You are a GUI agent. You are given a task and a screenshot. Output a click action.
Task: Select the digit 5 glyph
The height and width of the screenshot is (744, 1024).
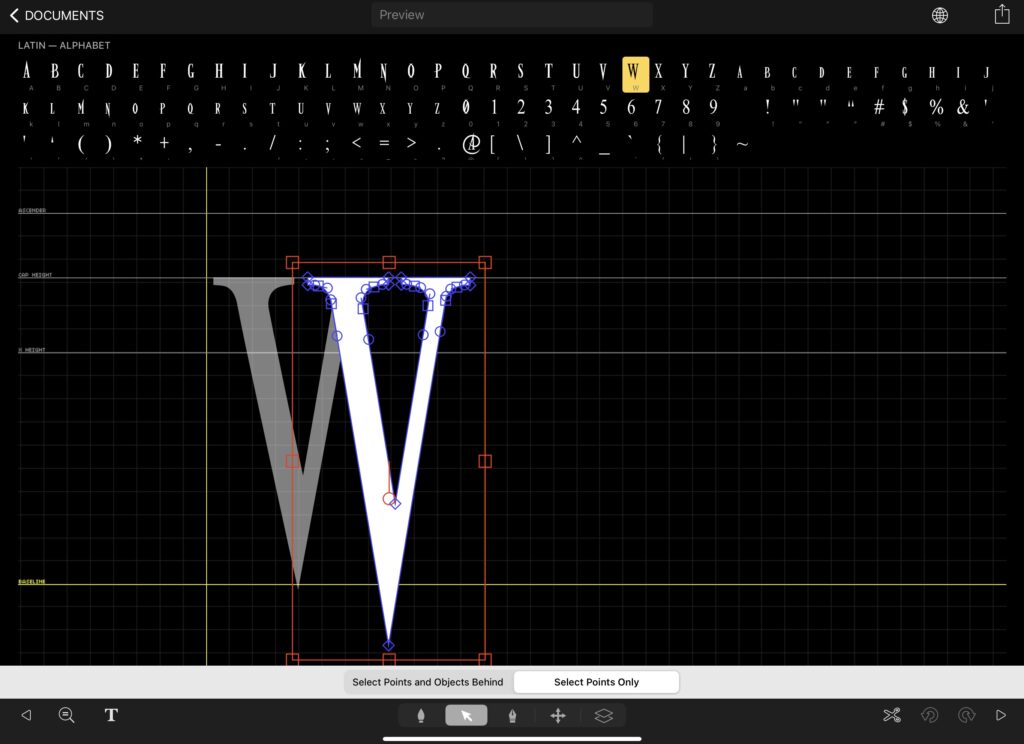[x=603, y=107]
